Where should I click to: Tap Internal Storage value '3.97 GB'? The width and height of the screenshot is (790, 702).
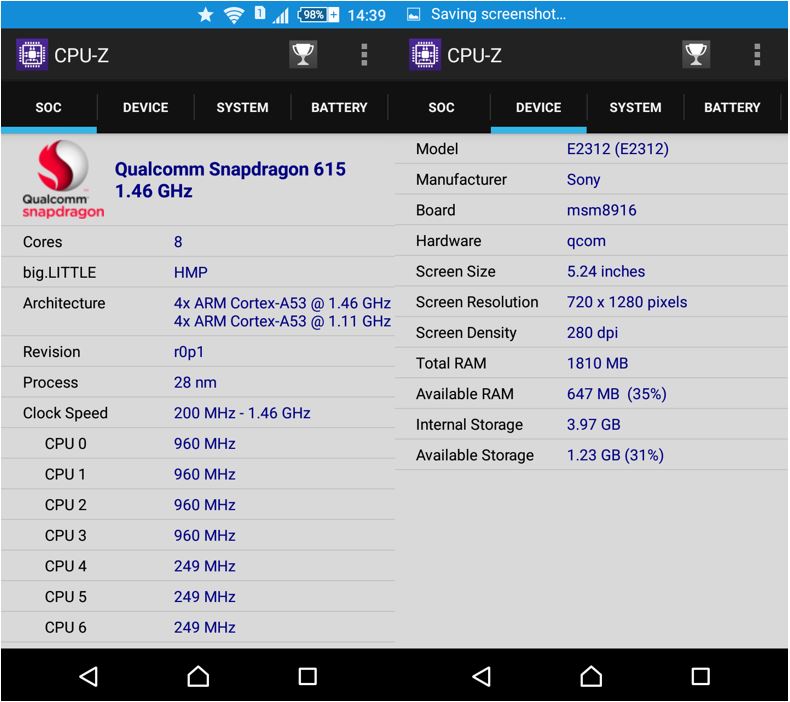(594, 425)
